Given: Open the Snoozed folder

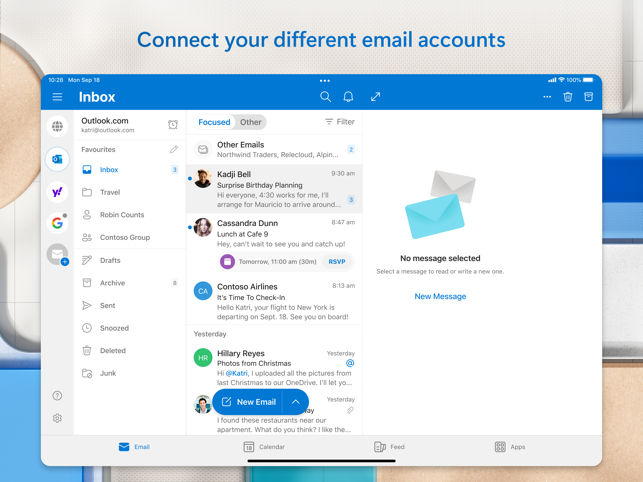Looking at the screenshot, I should [x=130, y=328].
